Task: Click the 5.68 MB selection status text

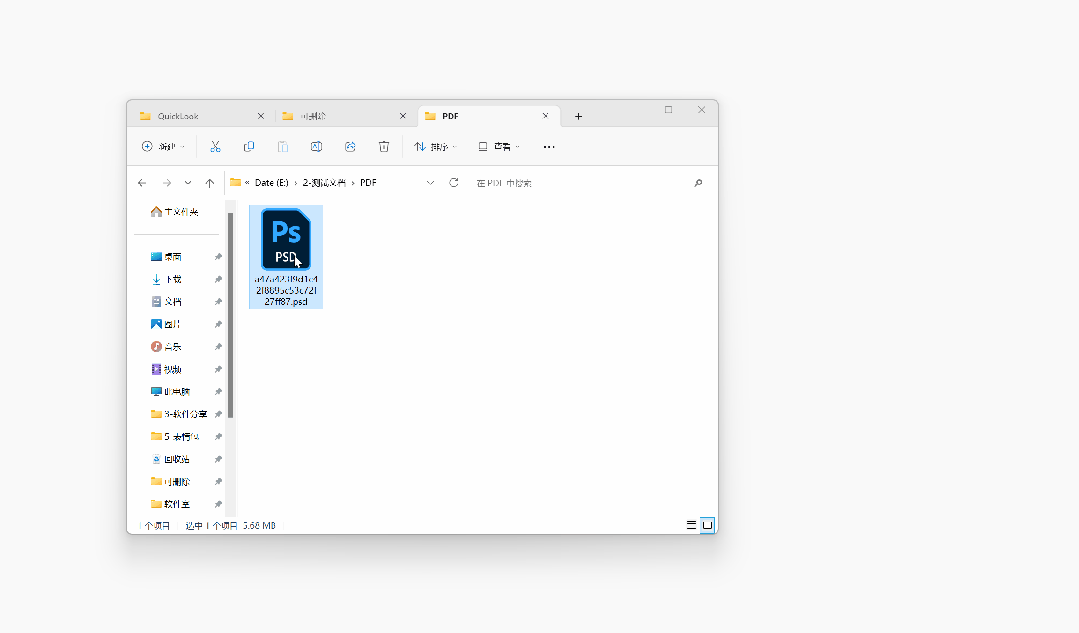Action: click(x=259, y=526)
